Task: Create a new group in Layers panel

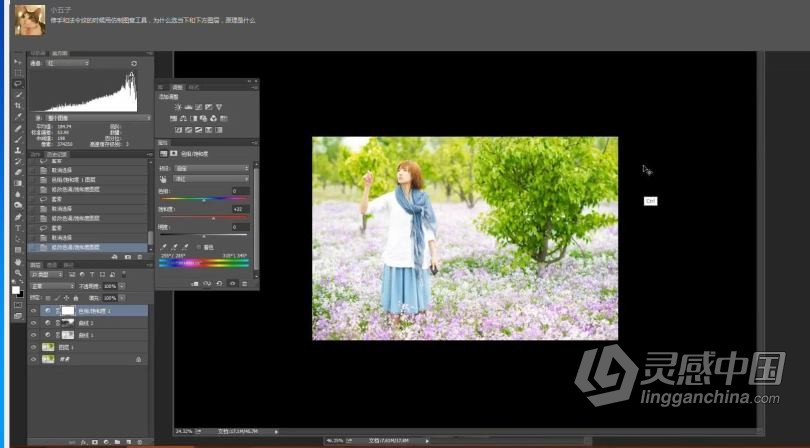Action: pyautogui.click(x=117, y=442)
